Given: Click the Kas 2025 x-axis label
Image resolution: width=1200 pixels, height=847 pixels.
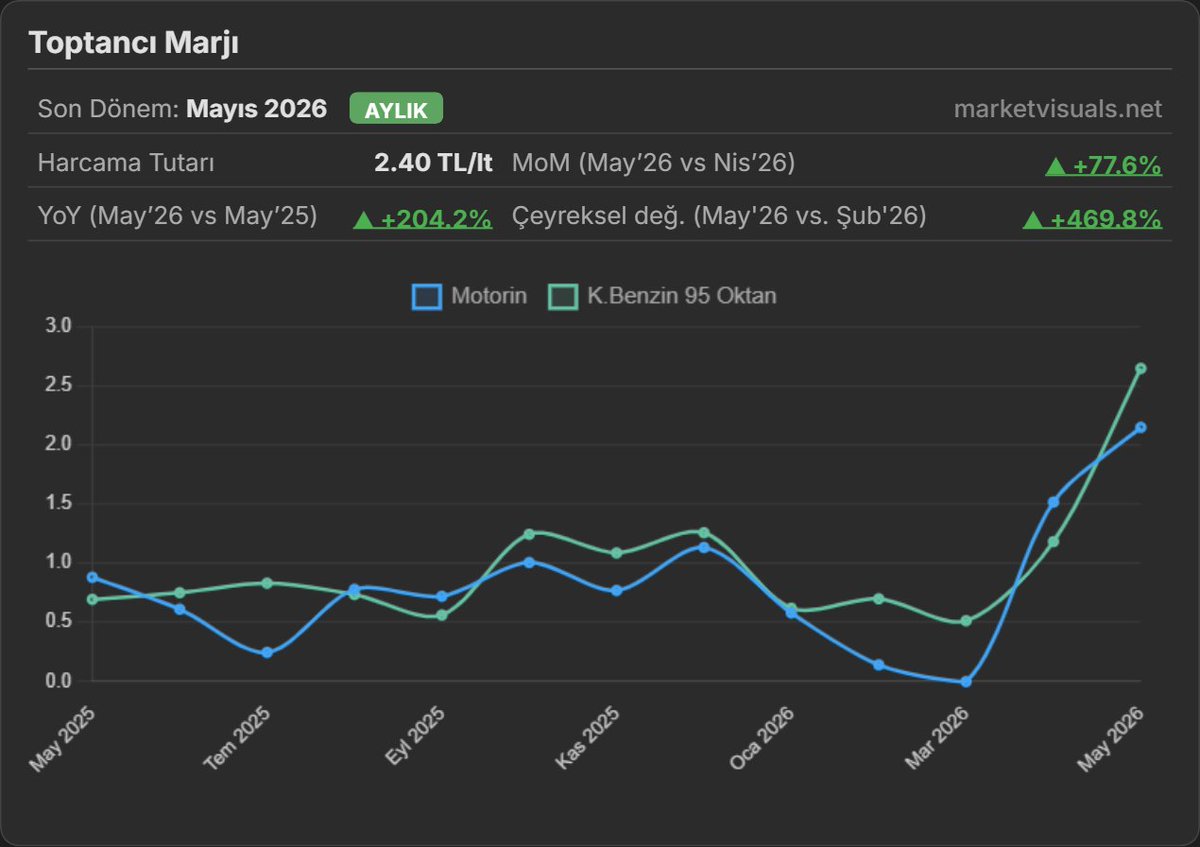Looking at the screenshot, I should tap(589, 737).
